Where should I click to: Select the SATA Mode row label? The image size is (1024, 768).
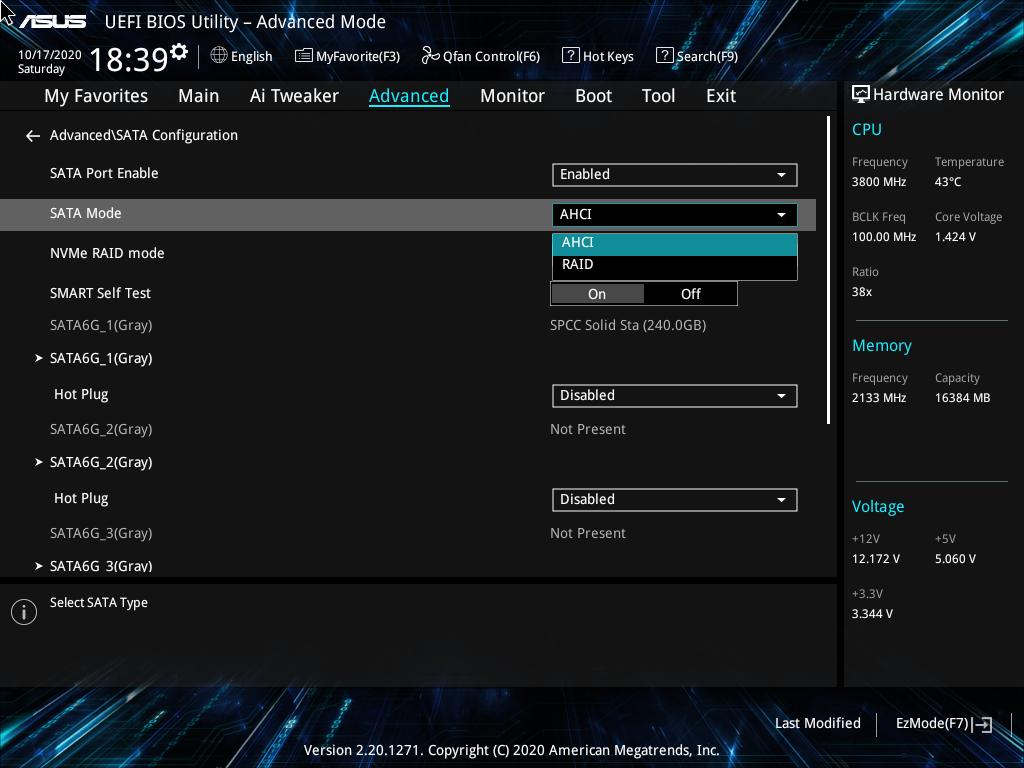[x=86, y=214]
